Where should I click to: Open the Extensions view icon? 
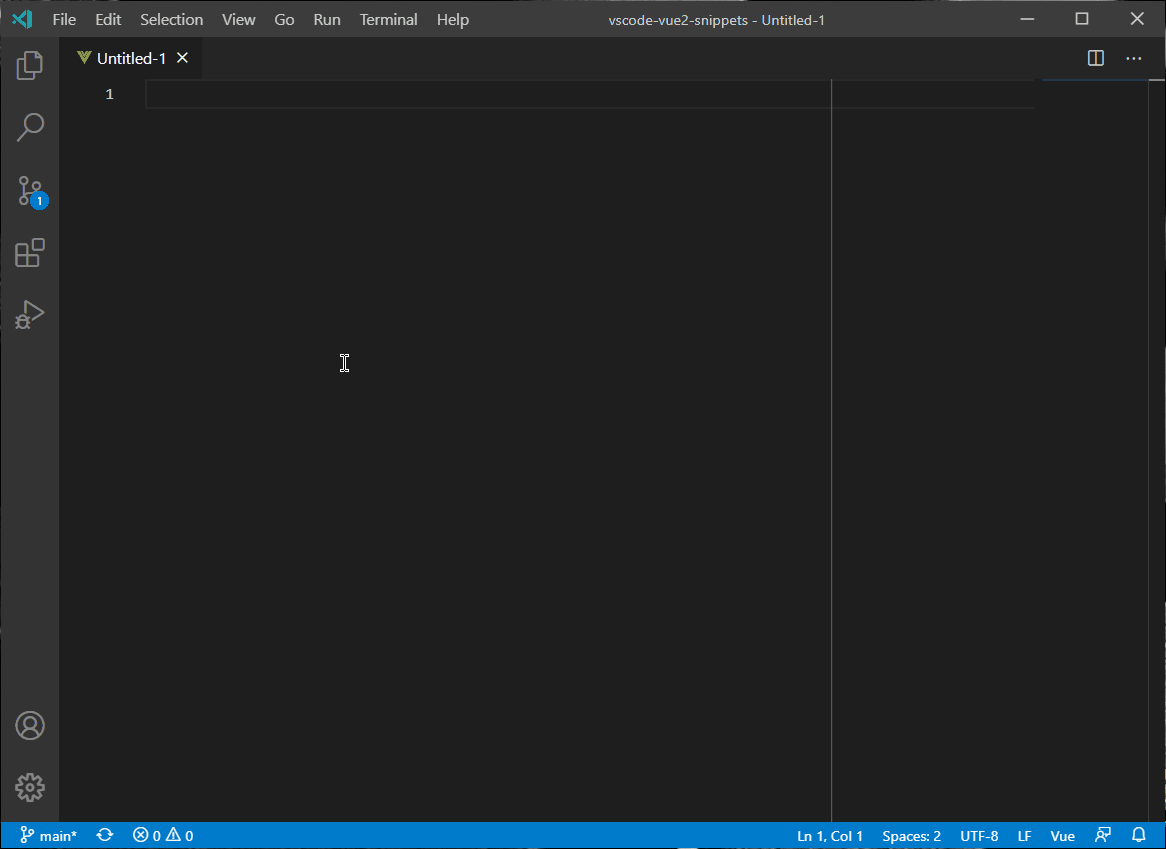(x=30, y=253)
